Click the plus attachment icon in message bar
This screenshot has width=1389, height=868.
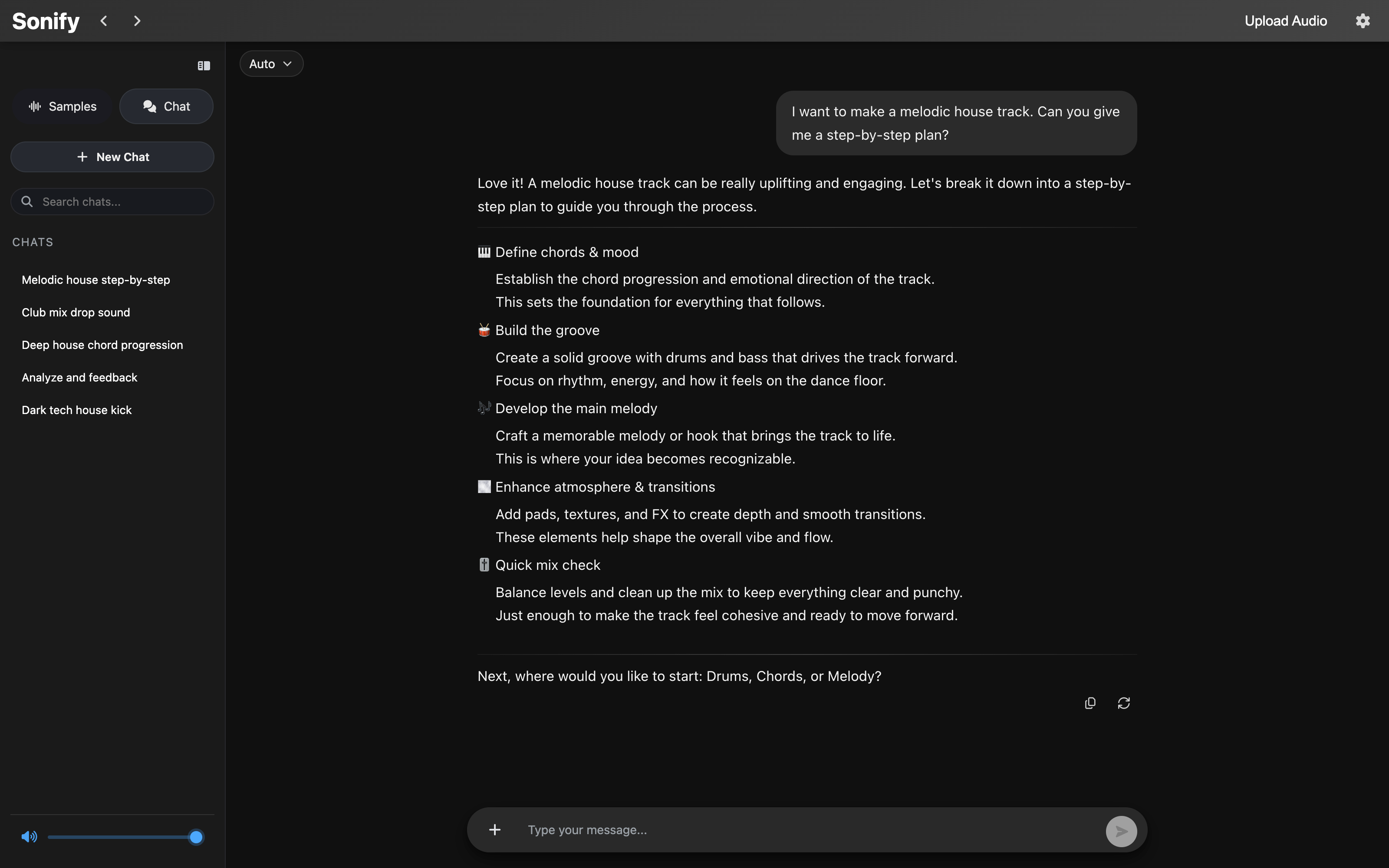click(495, 830)
